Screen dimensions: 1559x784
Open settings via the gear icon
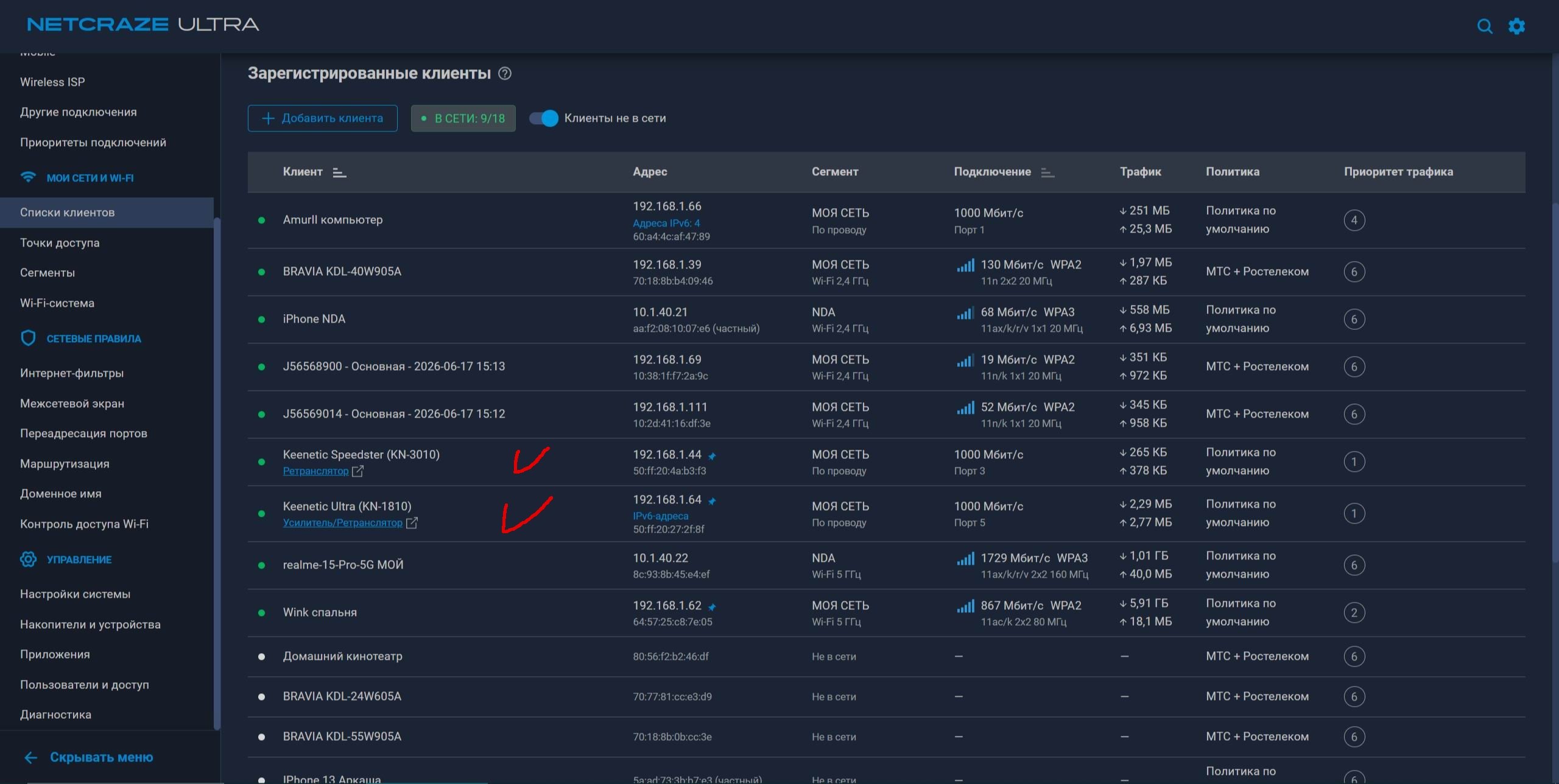tap(1516, 26)
